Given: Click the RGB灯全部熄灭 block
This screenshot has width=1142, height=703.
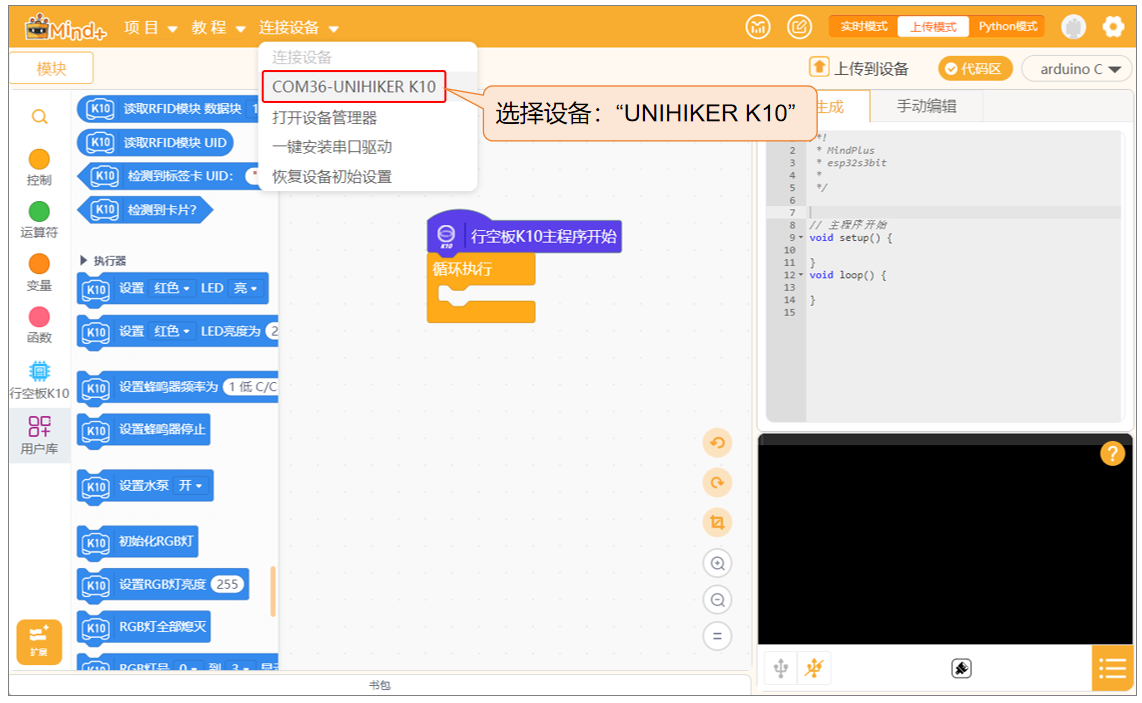Looking at the screenshot, I should click(x=143, y=627).
